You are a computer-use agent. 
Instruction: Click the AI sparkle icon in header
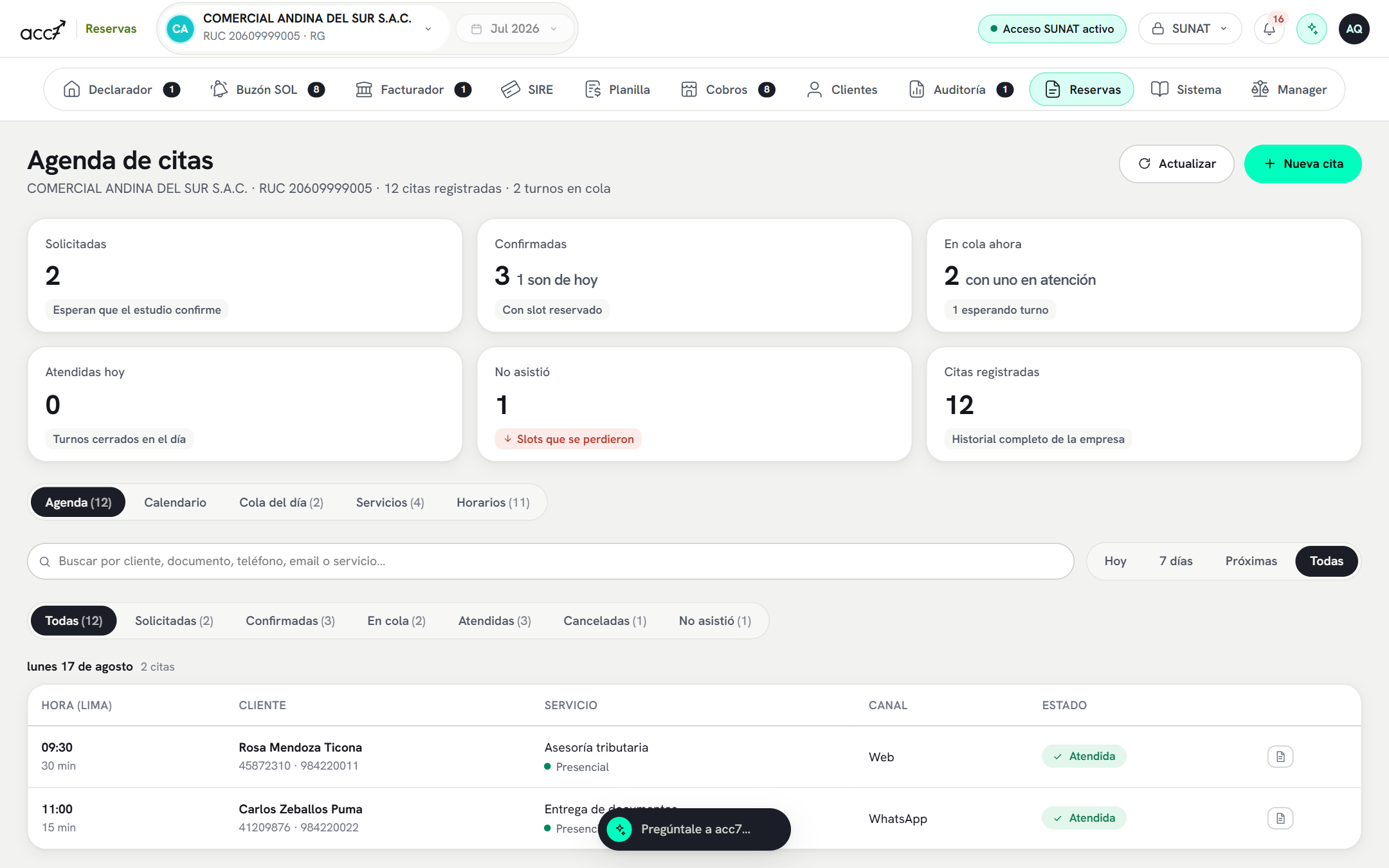1312,29
